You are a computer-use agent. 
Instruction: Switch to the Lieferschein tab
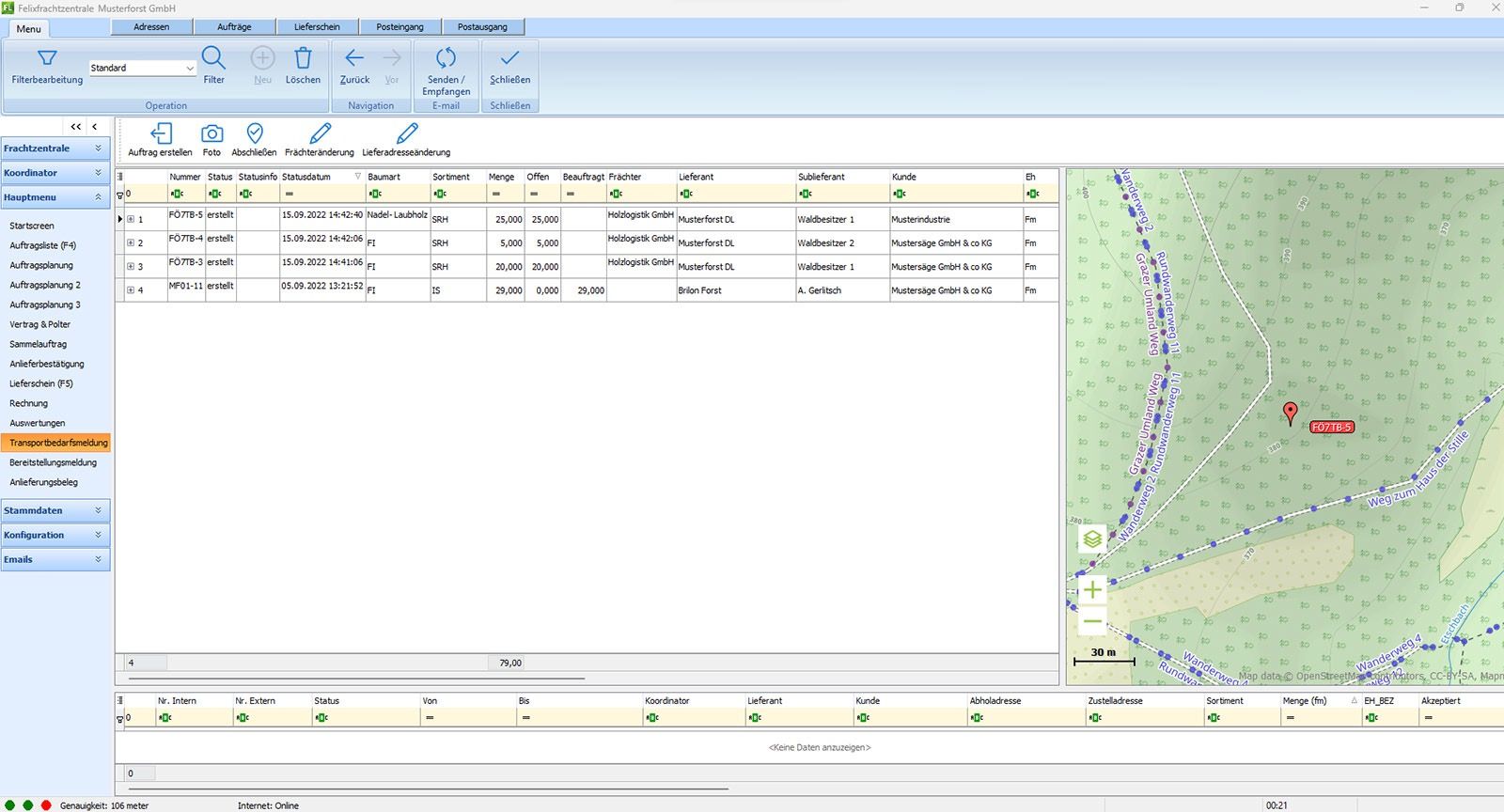pyautogui.click(x=317, y=27)
